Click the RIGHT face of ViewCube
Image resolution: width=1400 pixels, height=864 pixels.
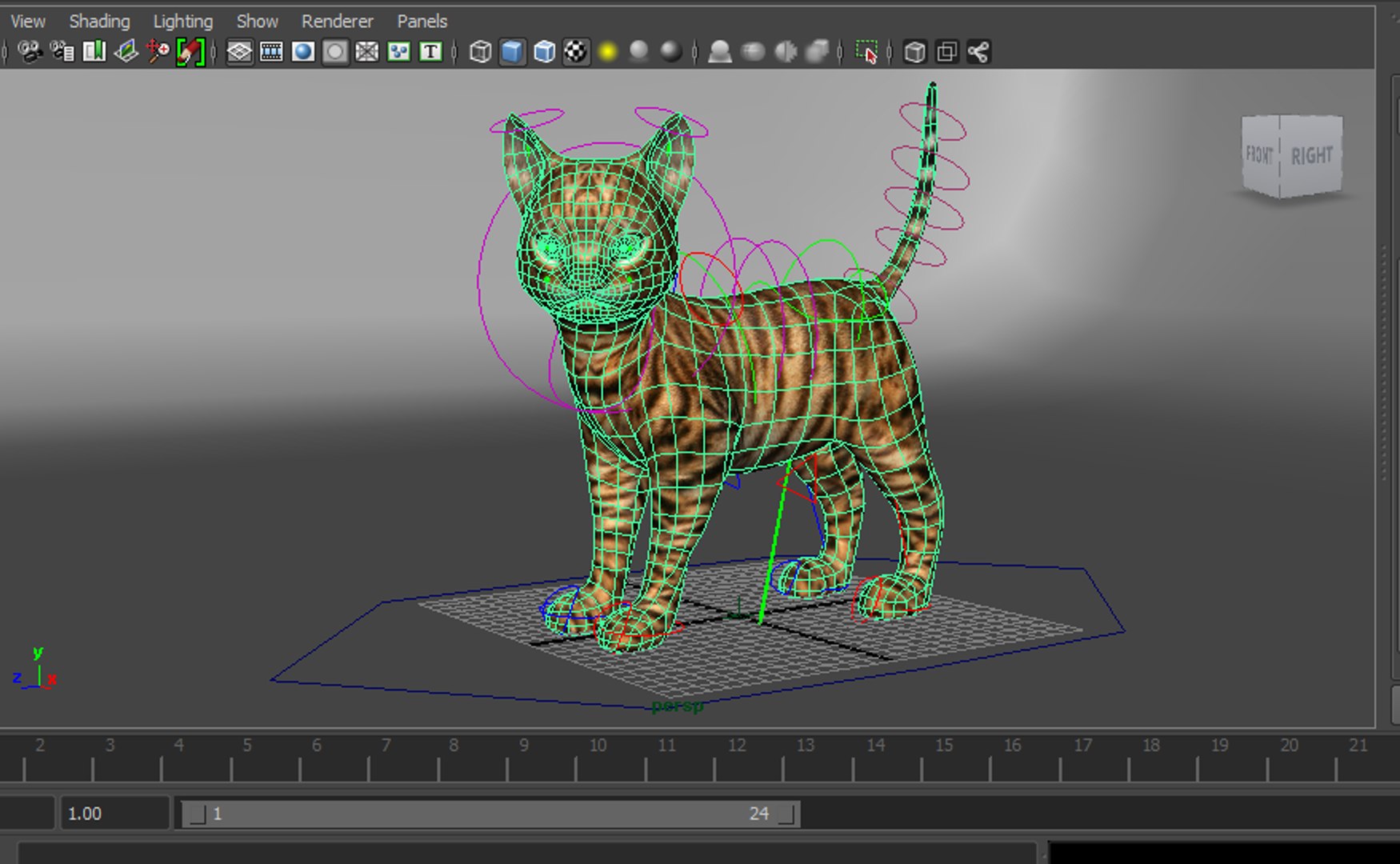(x=1311, y=155)
